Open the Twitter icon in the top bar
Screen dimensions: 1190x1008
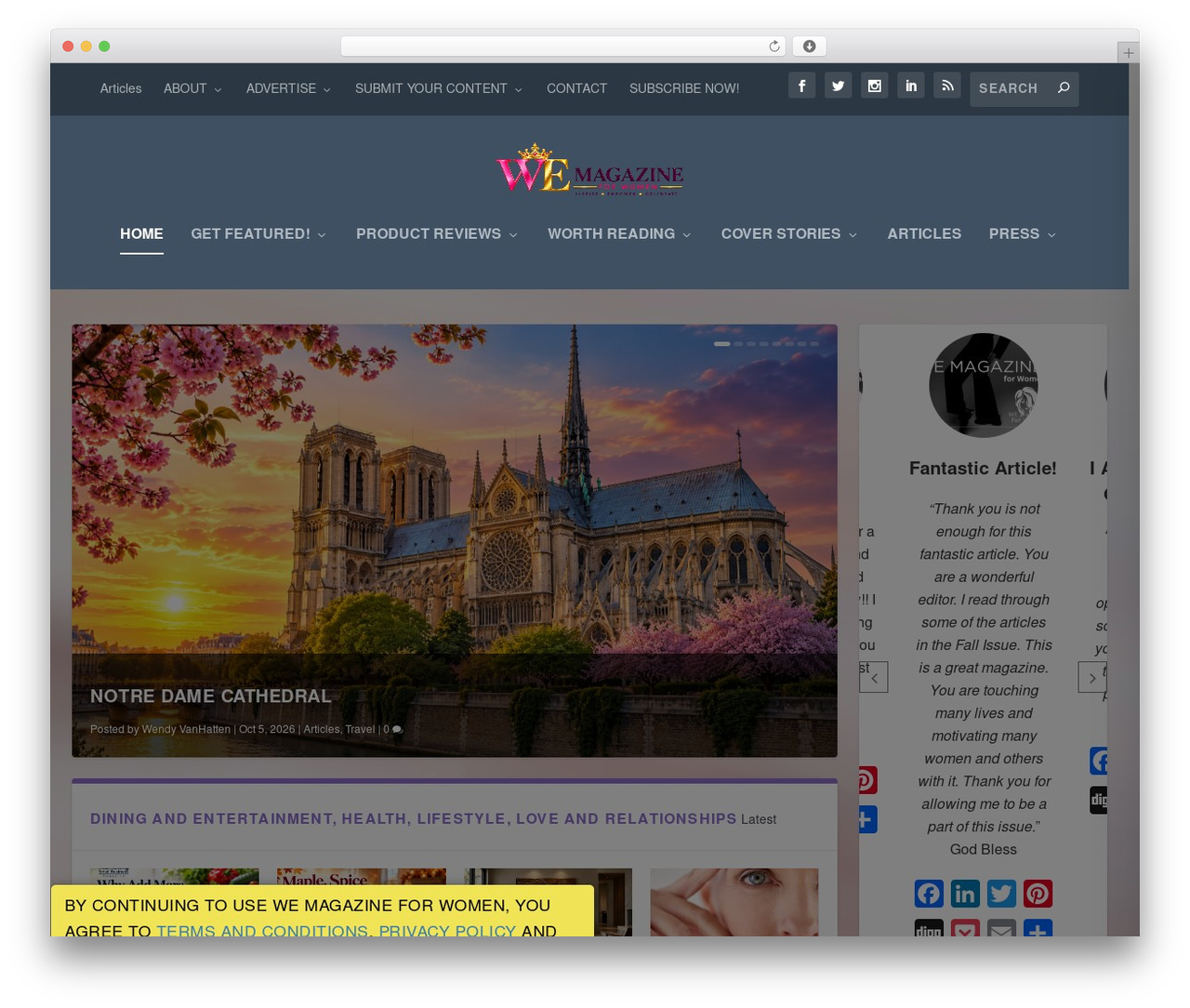[839, 86]
